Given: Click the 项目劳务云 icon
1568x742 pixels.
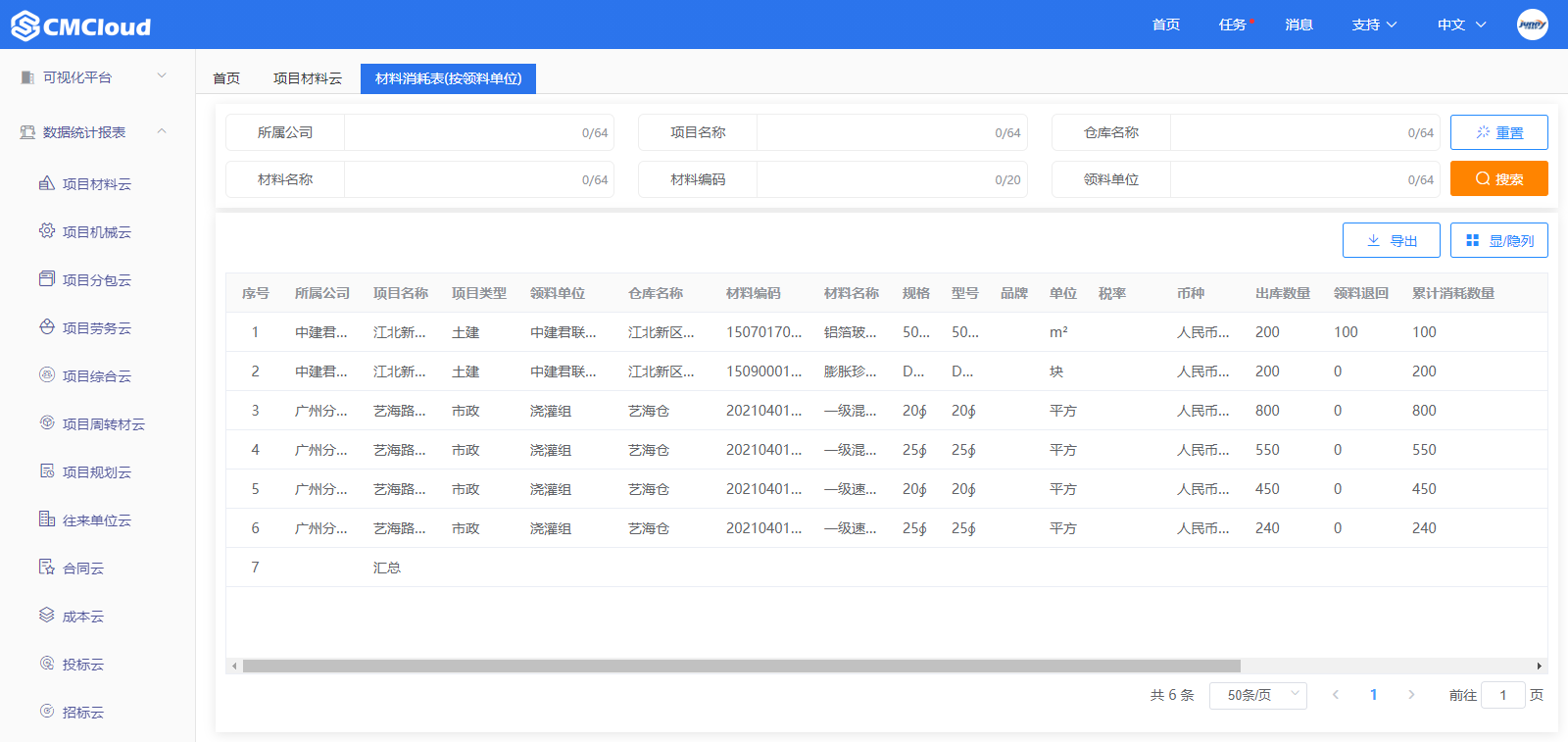Looking at the screenshot, I should [47, 327].
